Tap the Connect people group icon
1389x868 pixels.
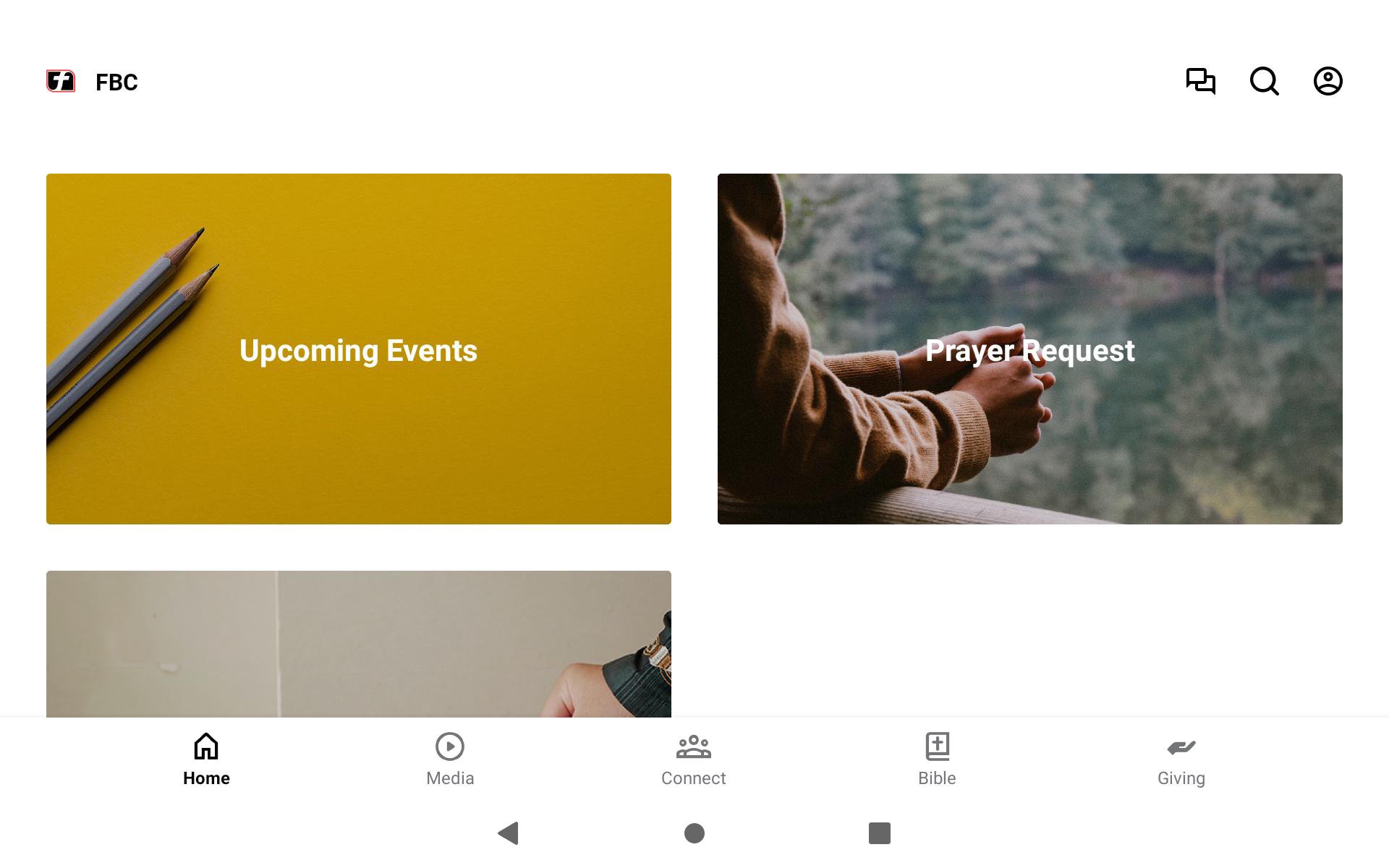point(694,746)
